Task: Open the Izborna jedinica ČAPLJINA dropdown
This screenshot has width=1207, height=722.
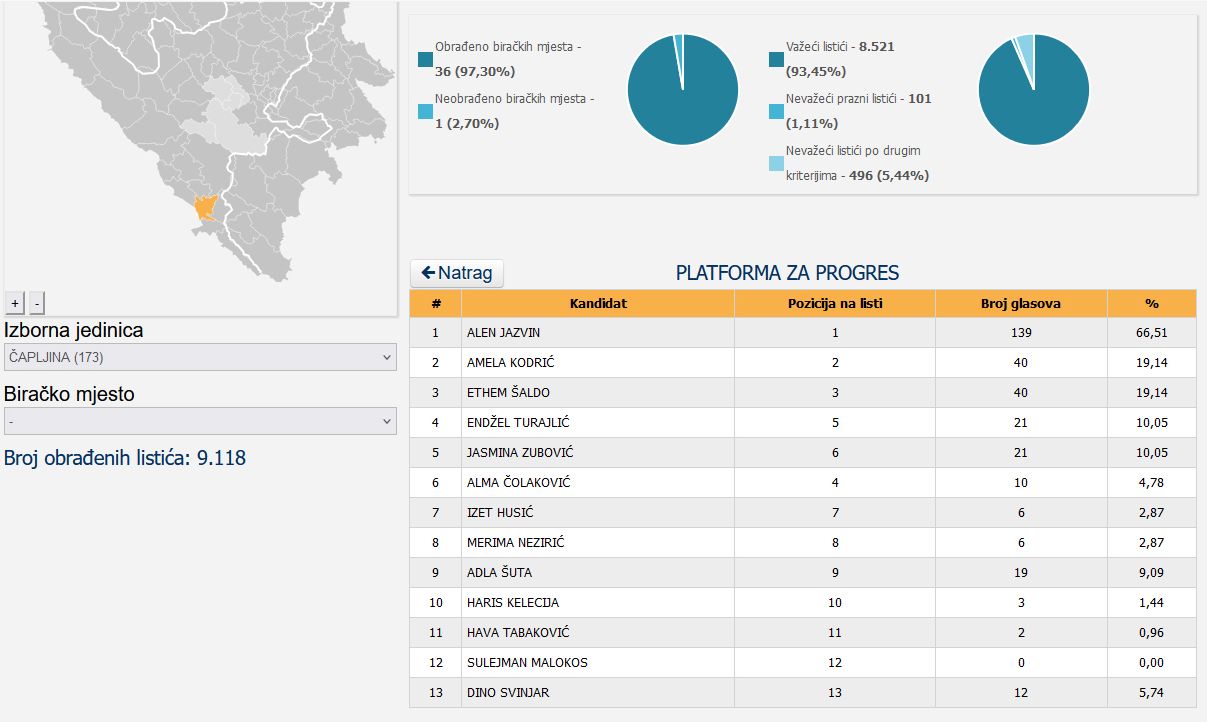Action: point(200,357)
